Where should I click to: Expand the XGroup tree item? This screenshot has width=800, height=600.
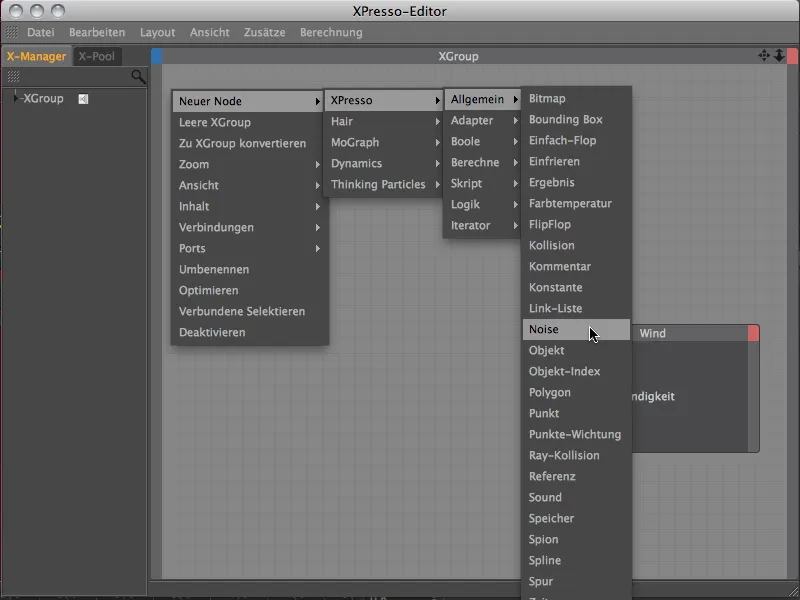click(16, 98)
